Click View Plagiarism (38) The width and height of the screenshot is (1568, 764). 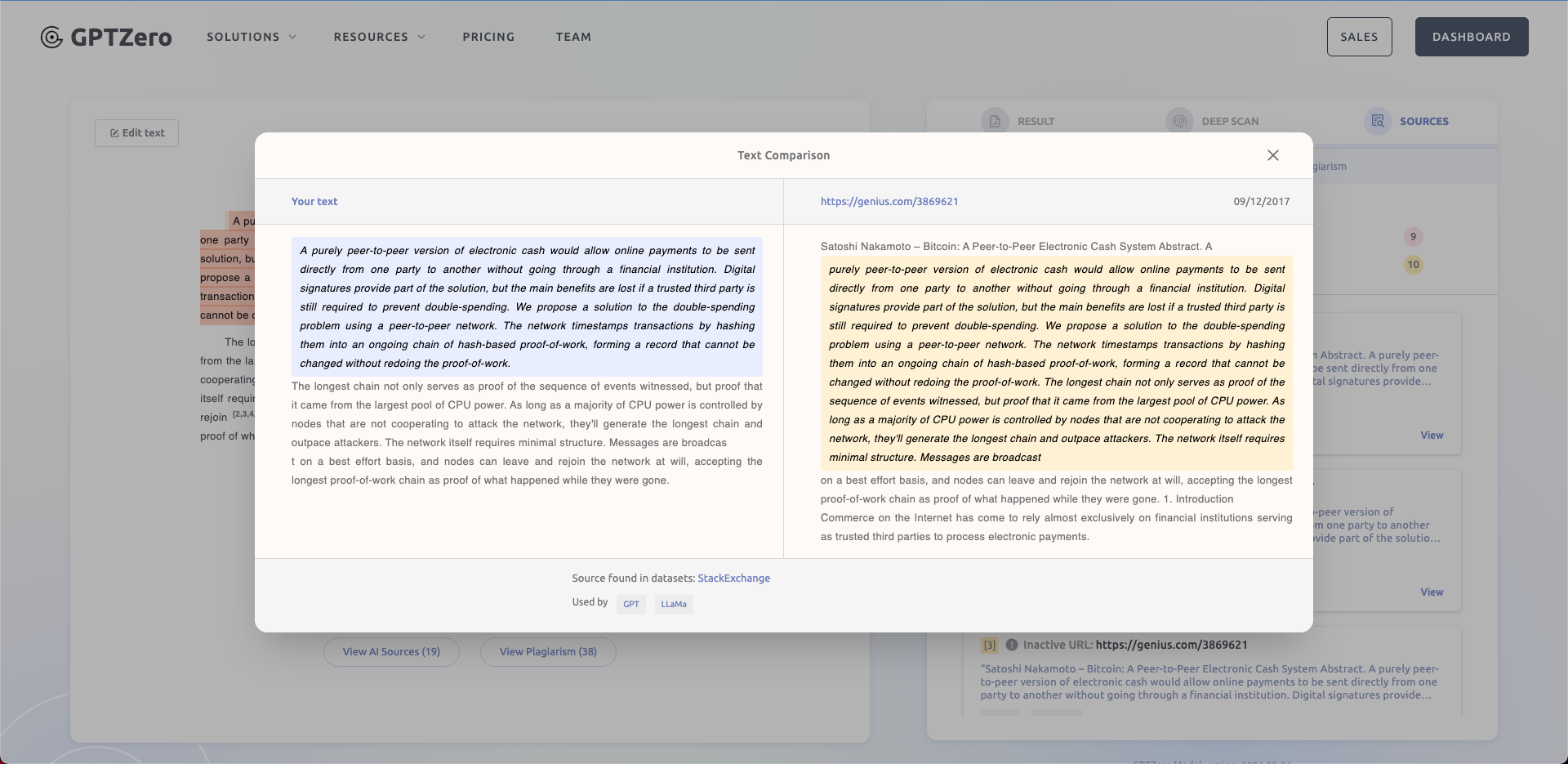point(548,652)
